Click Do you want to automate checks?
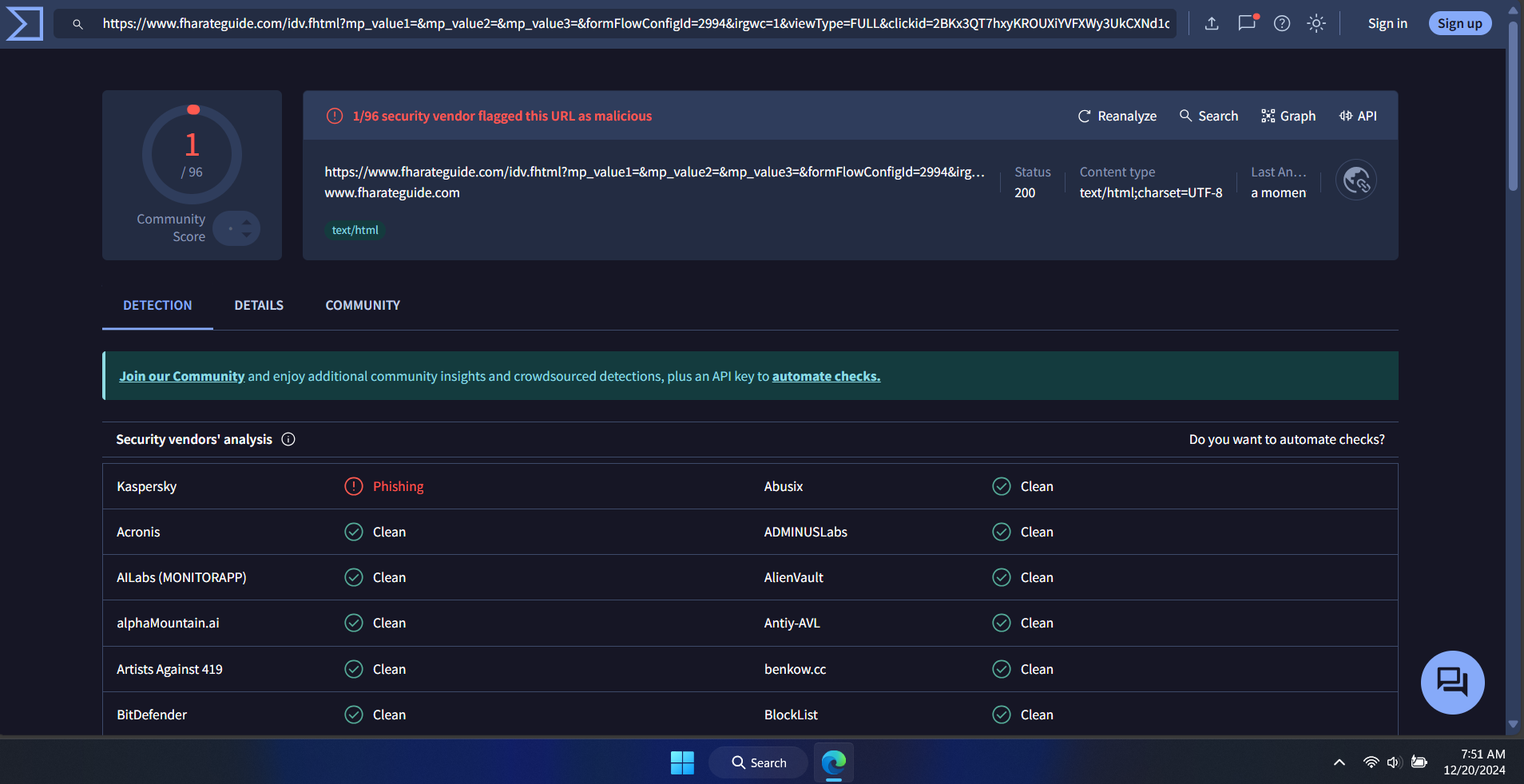The width and height of the screenshot is (1524, 784). click(x=1287, y=439)
